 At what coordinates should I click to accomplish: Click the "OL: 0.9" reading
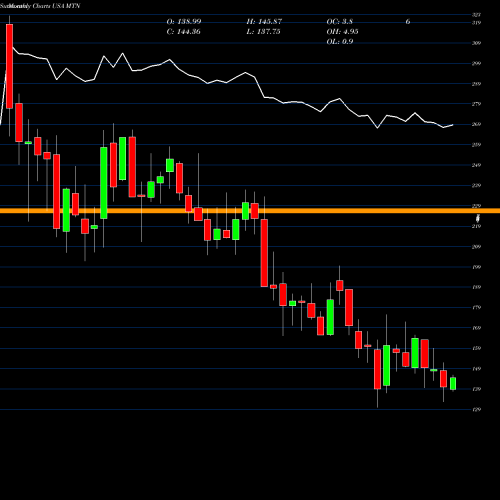click(340, 42)
